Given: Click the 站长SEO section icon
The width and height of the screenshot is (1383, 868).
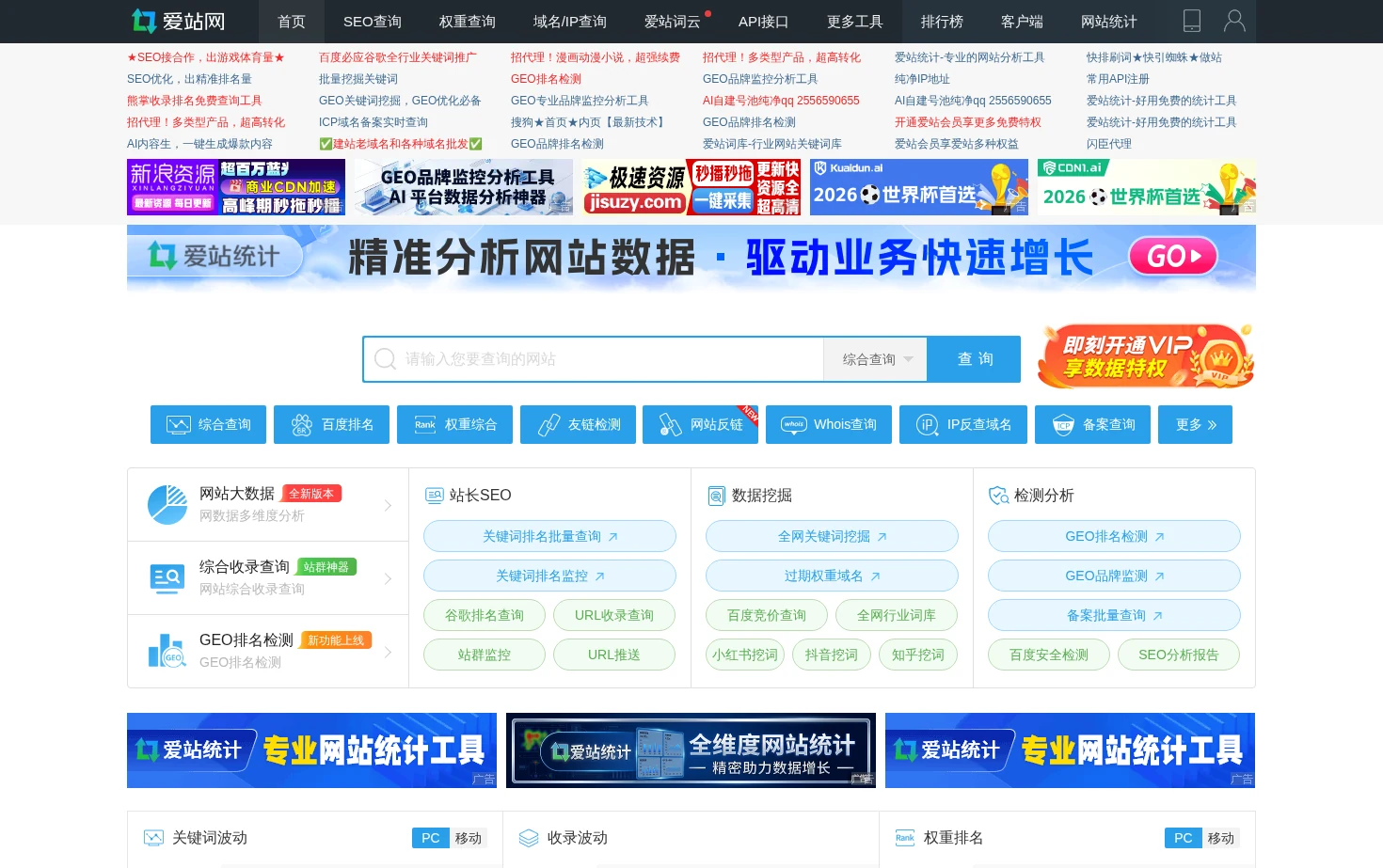Looking at the screenshot, I should click(x=434, y=496).
